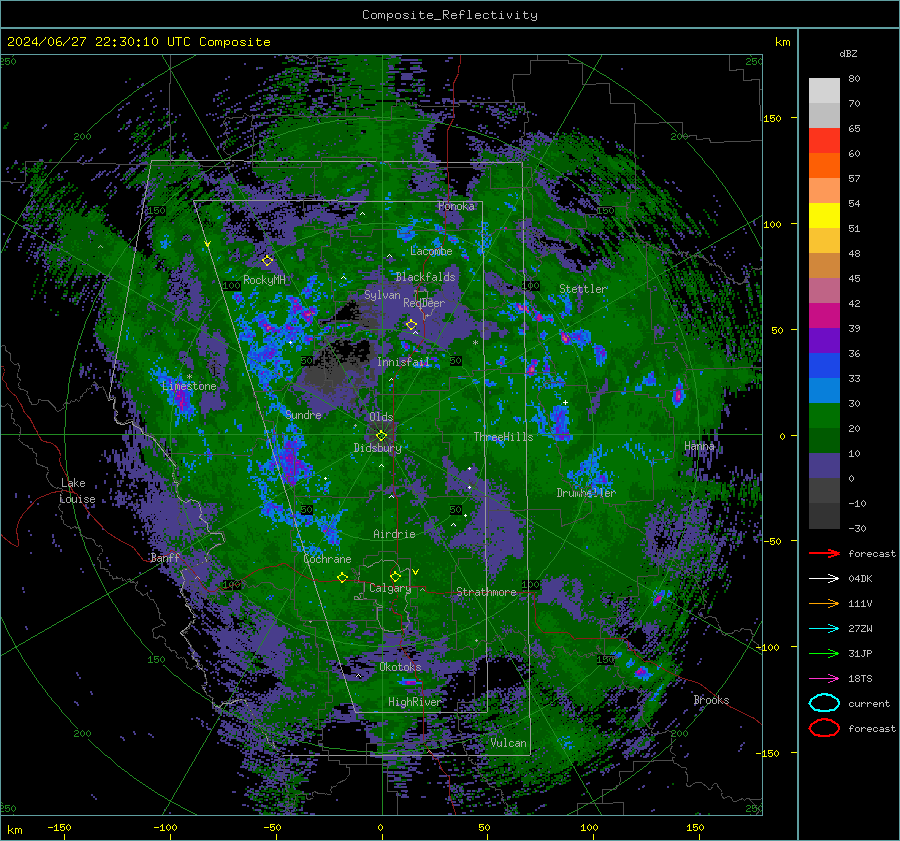Click the red forecast arrow in legend
The height and width of the screenshot is (841, 900).
coord(824,553)
